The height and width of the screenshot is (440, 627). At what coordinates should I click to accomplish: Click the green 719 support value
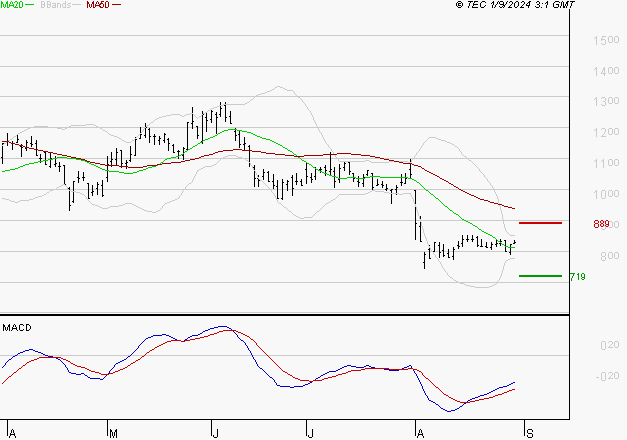tap(577, 276)
